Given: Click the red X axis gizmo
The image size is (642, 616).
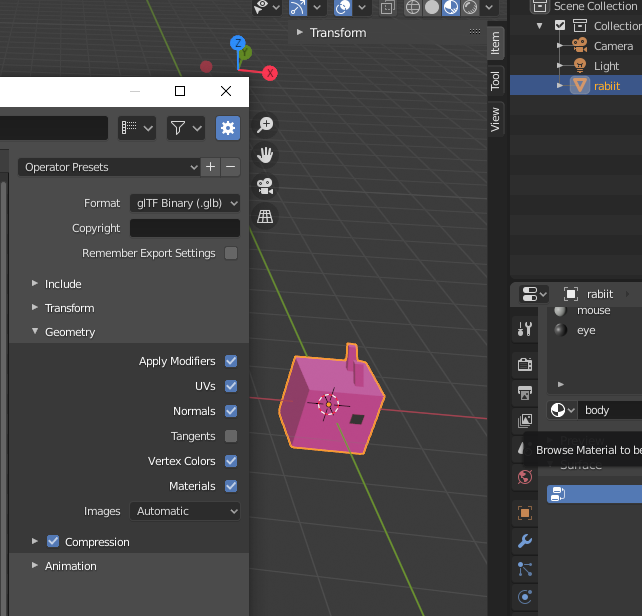Looking at the screenshot, I should tap(270, 73).
